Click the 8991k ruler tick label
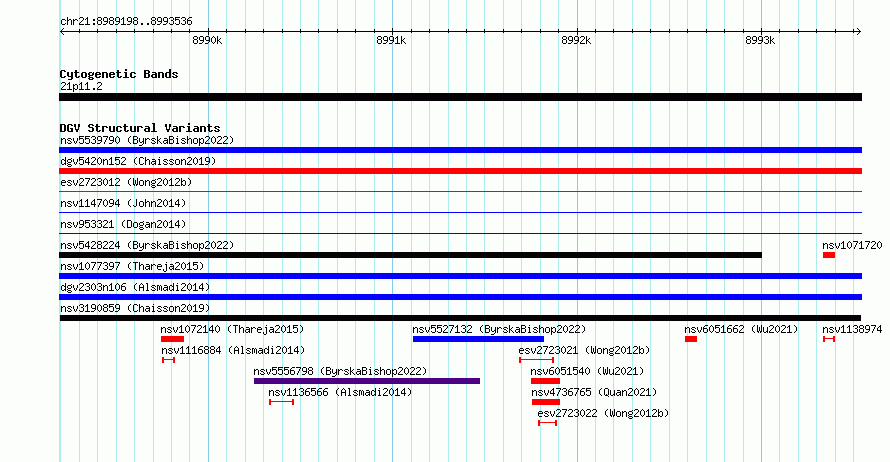The height and width of the screenshot is (462, 890). point(391,41)
